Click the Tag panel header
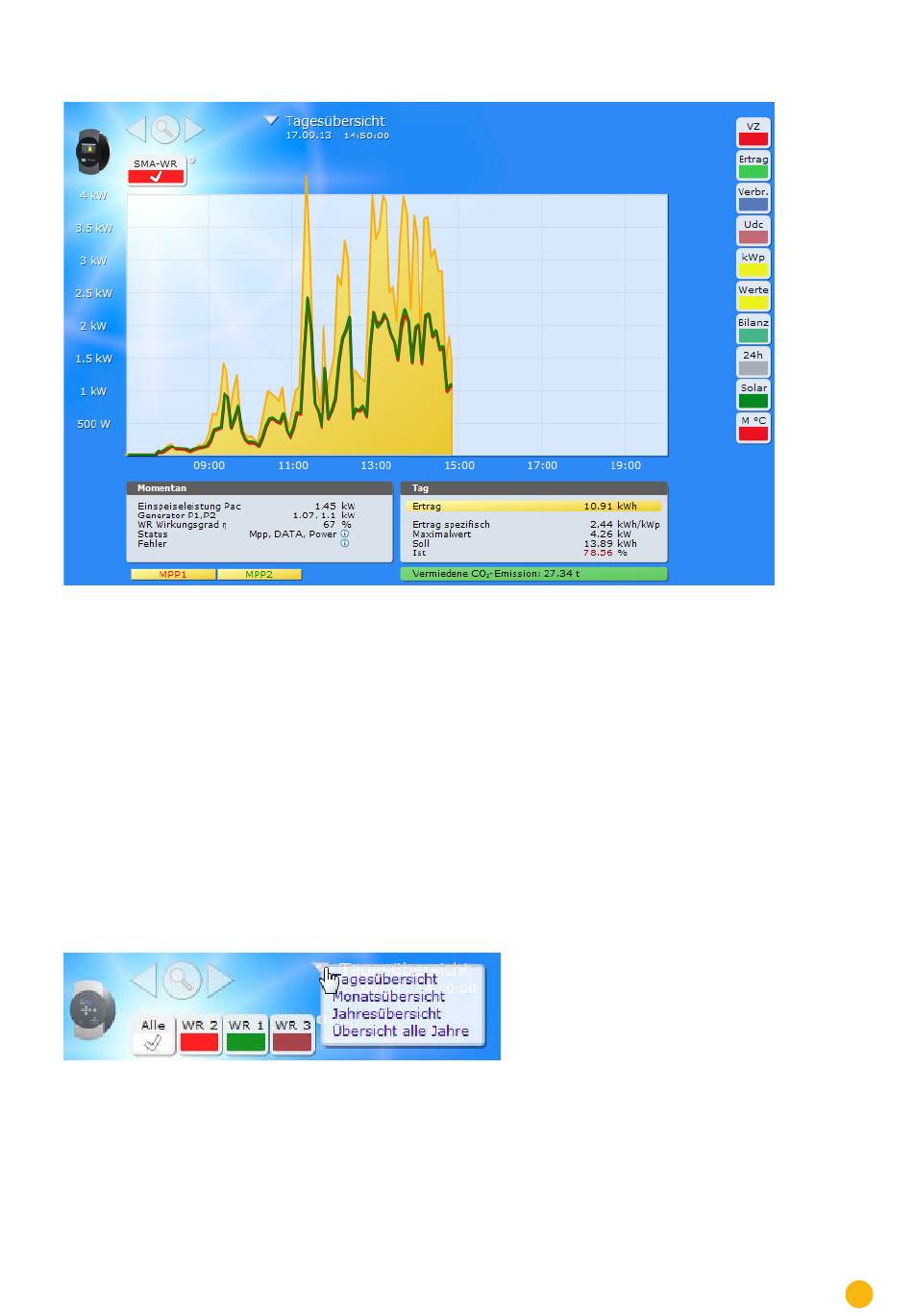 533,488
